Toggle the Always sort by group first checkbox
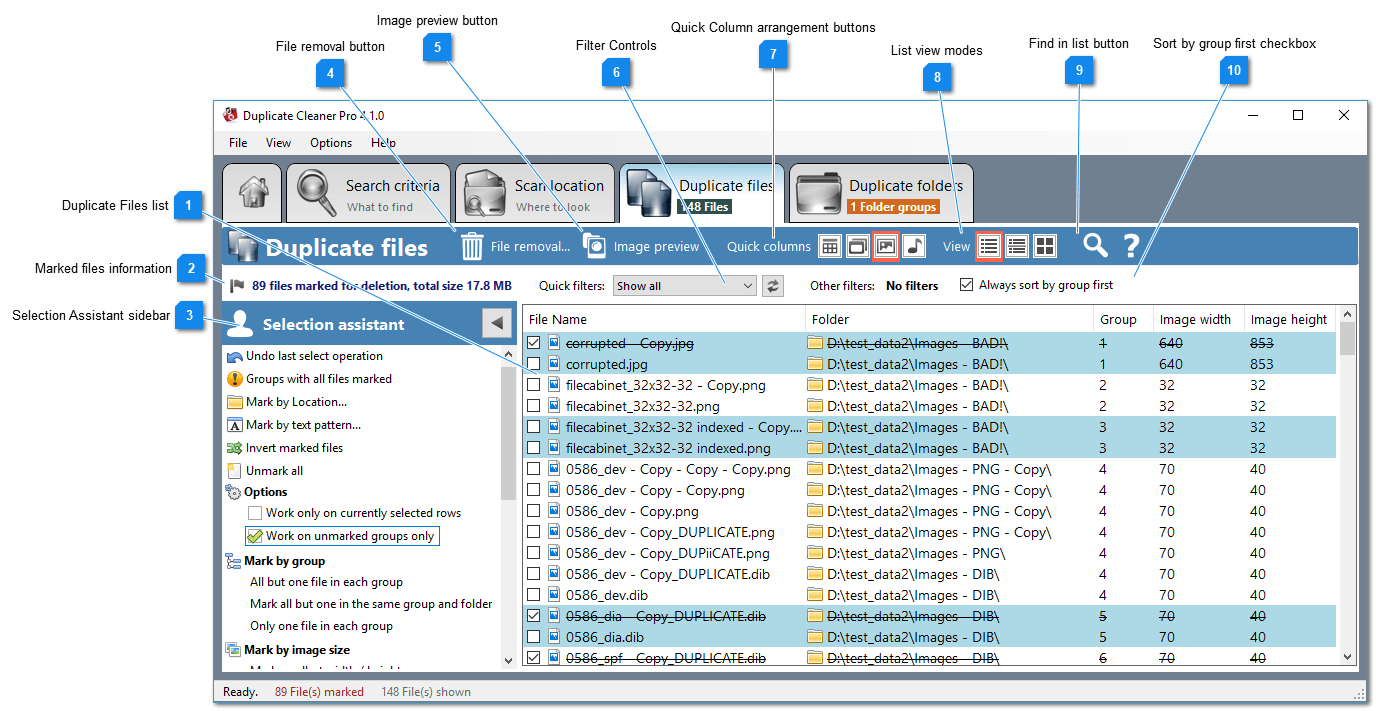Viewport: 1376px width, 711px height. (966, 284)
